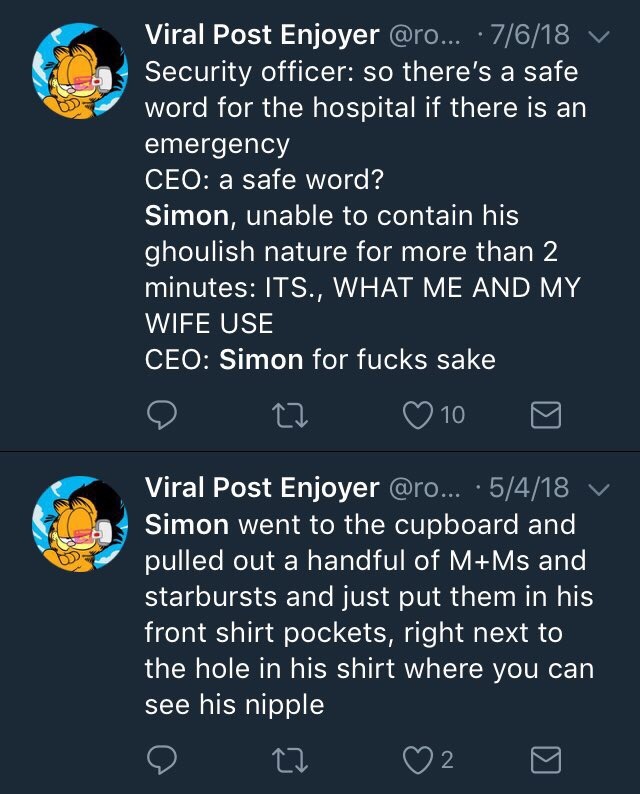Open Viral Post Enjoyer profile from first tweet
640x794 pixels.
coord(262,36)
